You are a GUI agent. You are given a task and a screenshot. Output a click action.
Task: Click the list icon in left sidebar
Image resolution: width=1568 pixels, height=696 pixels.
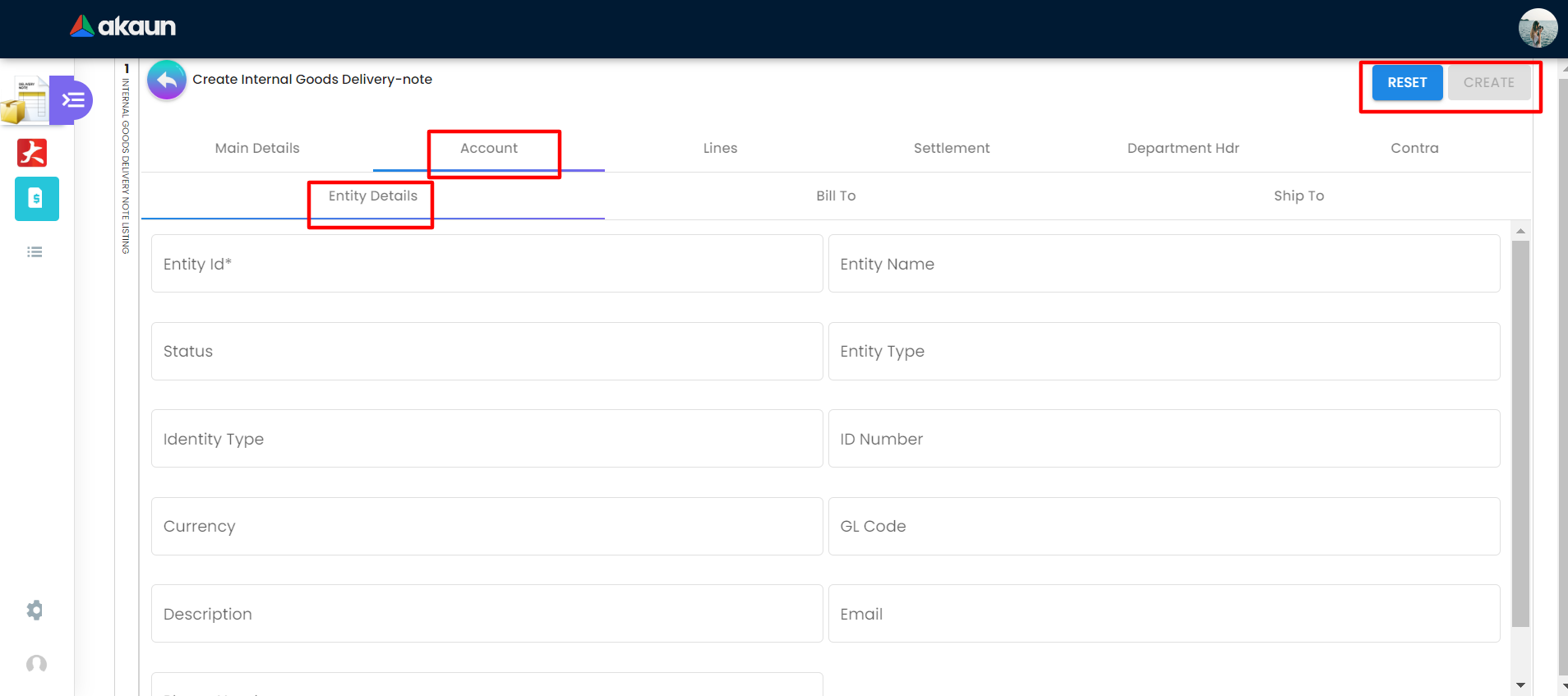point(35,252)
